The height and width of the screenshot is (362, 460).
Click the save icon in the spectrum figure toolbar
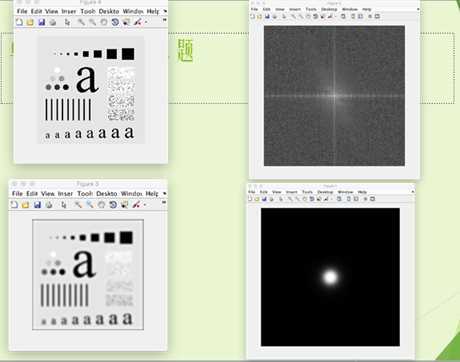(267, 16)
